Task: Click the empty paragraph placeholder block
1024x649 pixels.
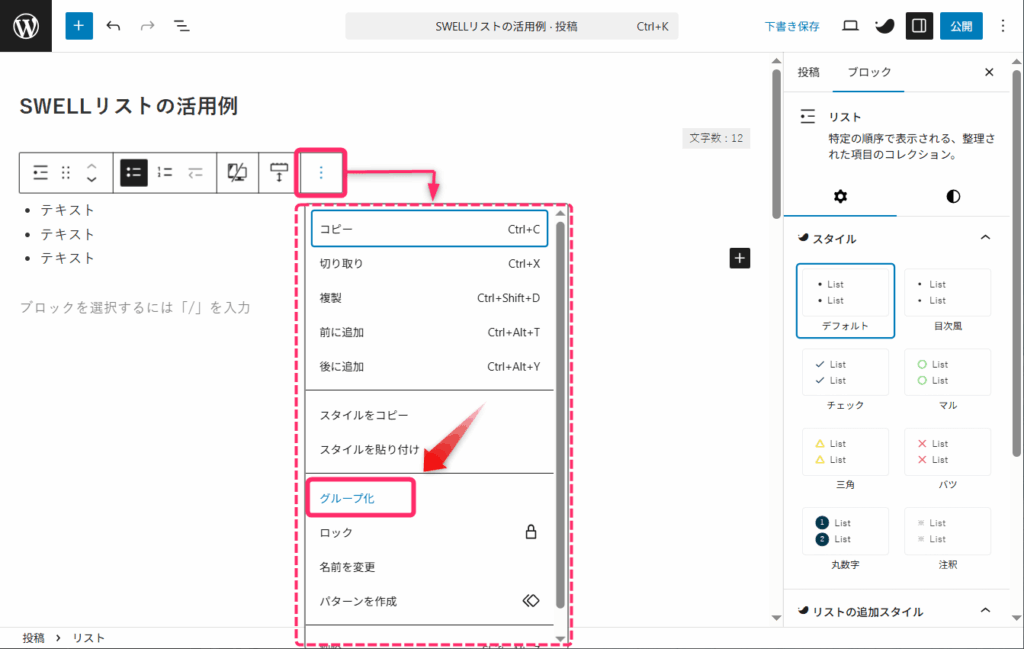Action: (135, 307)
